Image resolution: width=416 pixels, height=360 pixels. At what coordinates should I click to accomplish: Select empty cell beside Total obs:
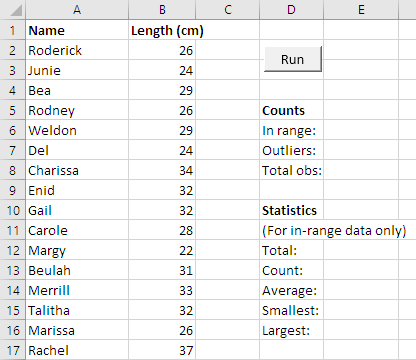point(361,170)
